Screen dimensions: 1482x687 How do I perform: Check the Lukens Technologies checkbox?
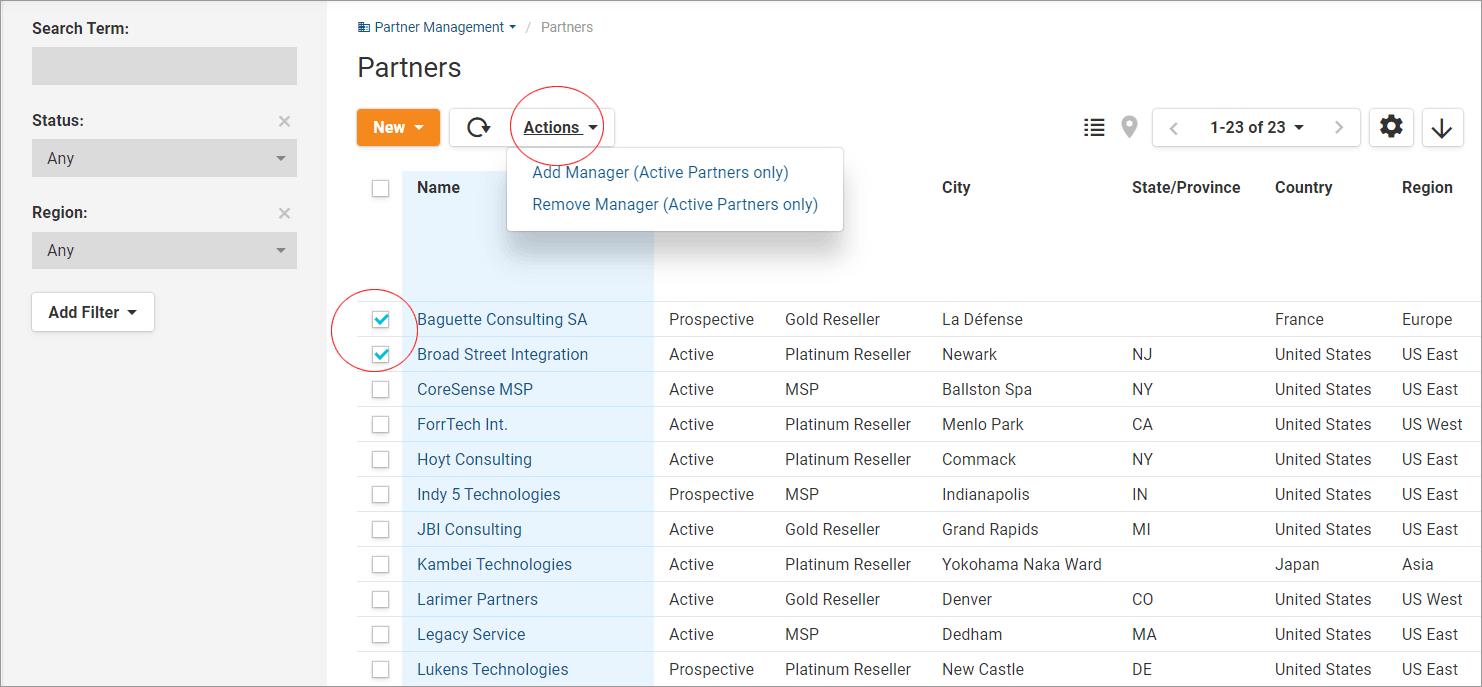pos(380,669)
